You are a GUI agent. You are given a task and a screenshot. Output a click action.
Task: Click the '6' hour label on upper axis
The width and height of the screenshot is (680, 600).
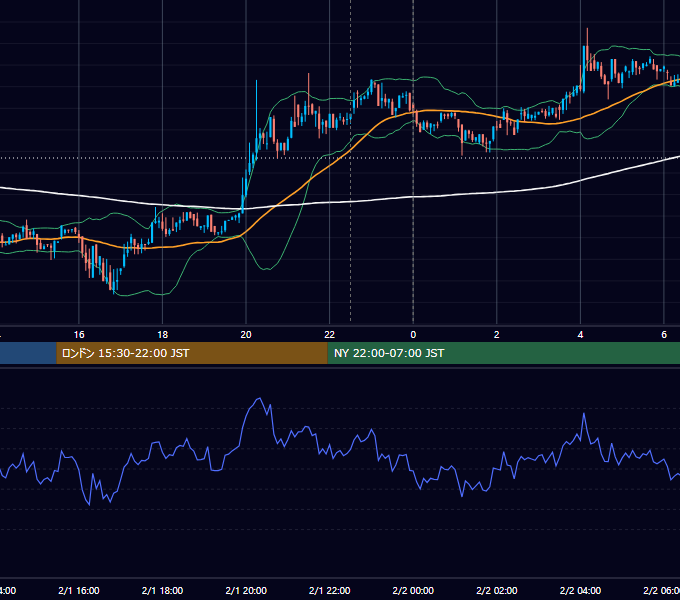click(664, 335)
